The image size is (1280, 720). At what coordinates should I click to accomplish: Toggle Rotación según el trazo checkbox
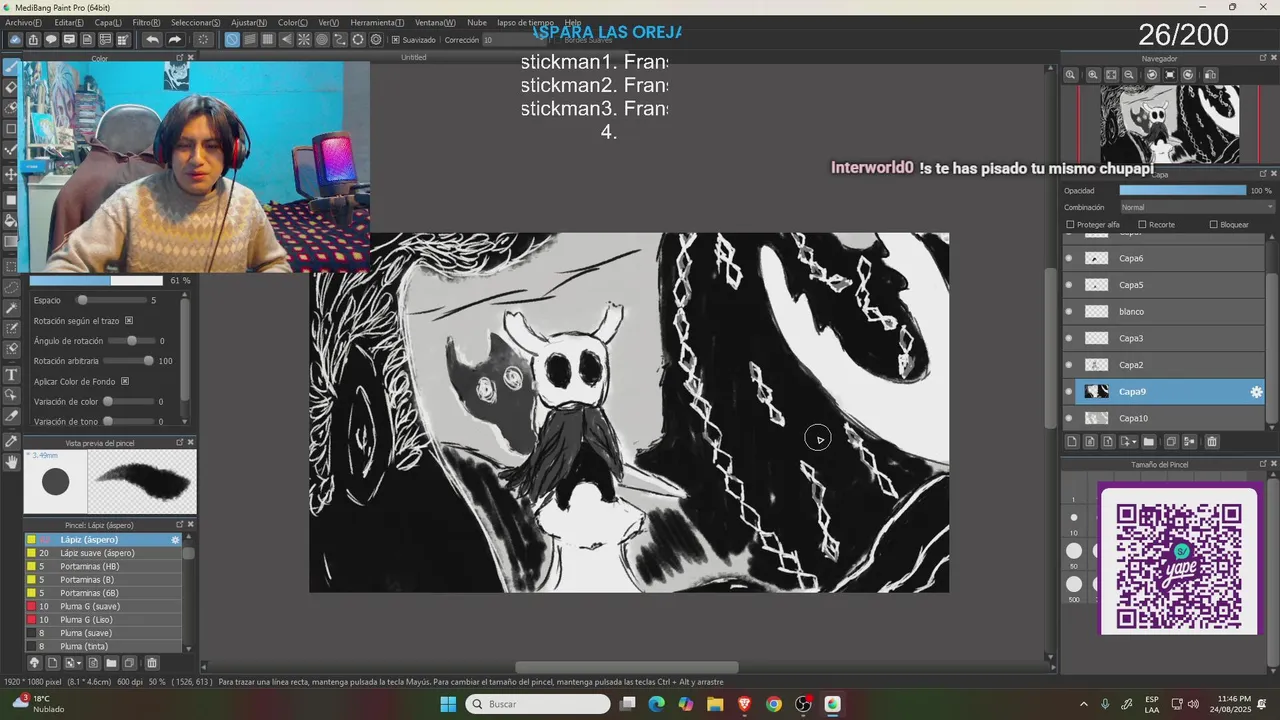coord(129,321)
